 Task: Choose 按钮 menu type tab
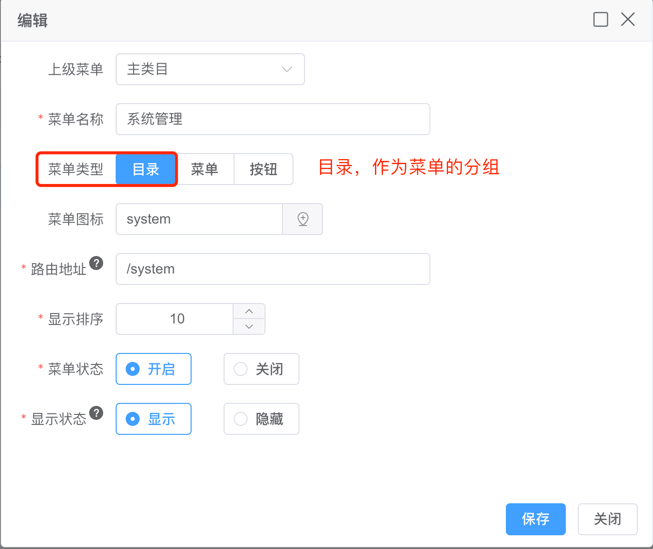click(x=263, y=169)
